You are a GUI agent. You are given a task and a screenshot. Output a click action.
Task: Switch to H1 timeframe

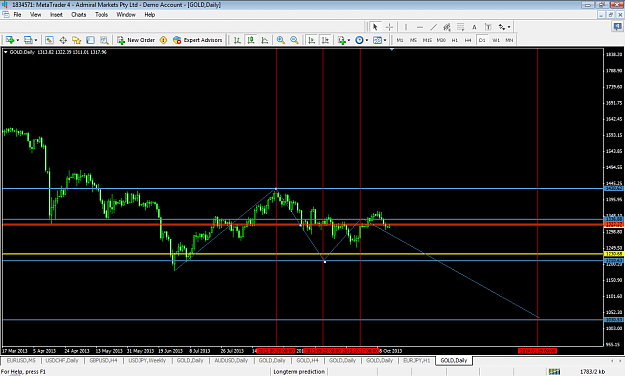click(455, 40)
